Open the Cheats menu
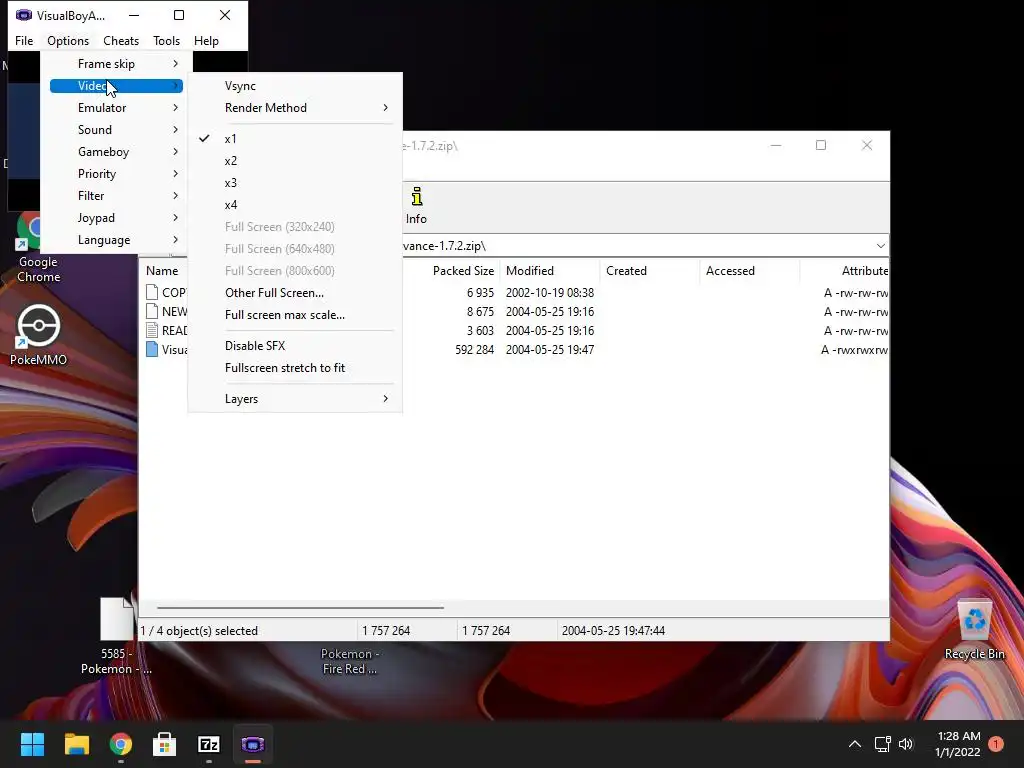This screenshot has height=768, width=1024. click(x=121, y=40)
